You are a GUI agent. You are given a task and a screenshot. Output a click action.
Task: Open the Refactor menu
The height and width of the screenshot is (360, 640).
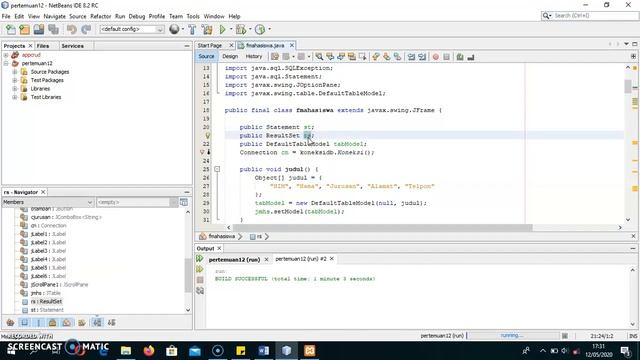[100, 16]
